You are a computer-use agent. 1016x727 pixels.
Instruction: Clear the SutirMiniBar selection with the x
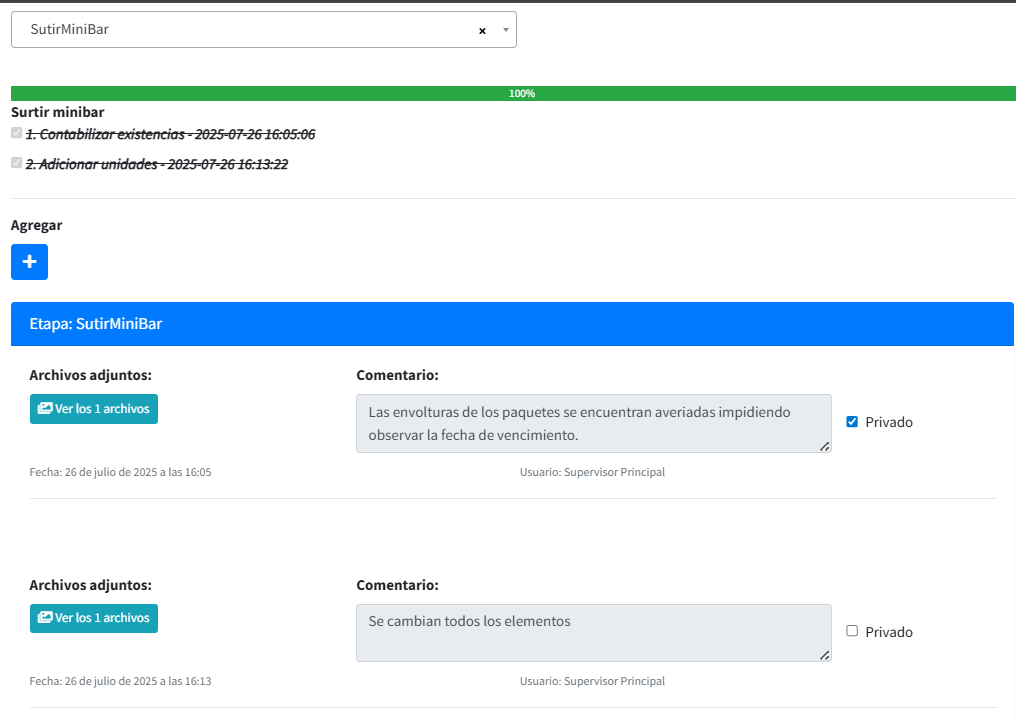coord(482,31)
